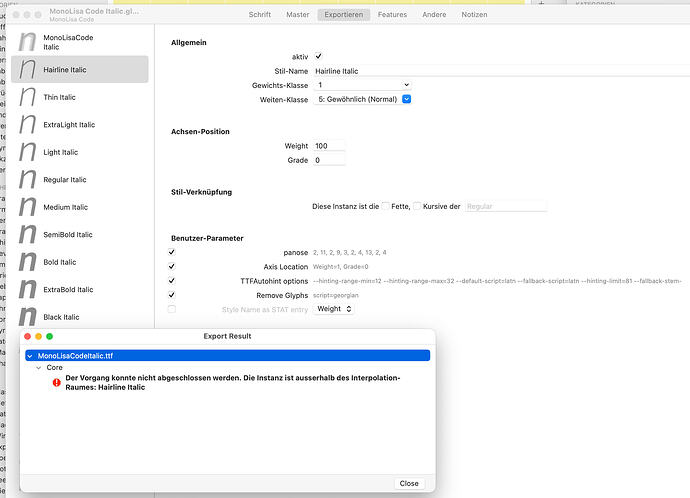Click the Weight axis position field

pos(329,146)
